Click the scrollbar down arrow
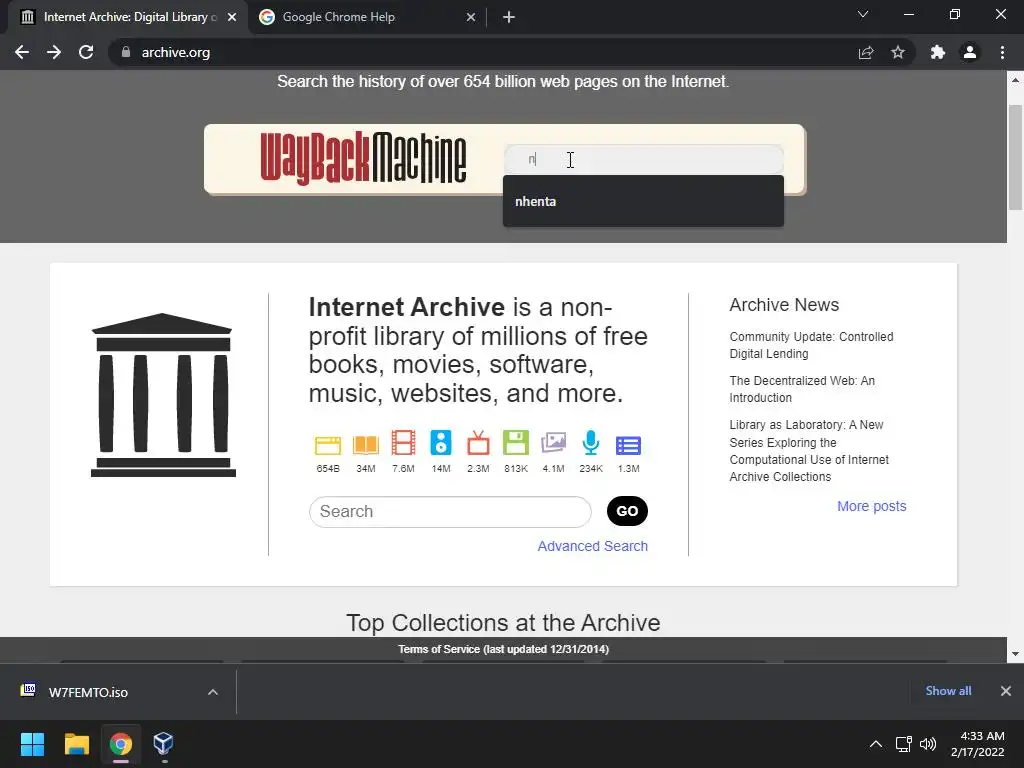This screenshot has height=768, width=1024. click(x=1015, y=653)
